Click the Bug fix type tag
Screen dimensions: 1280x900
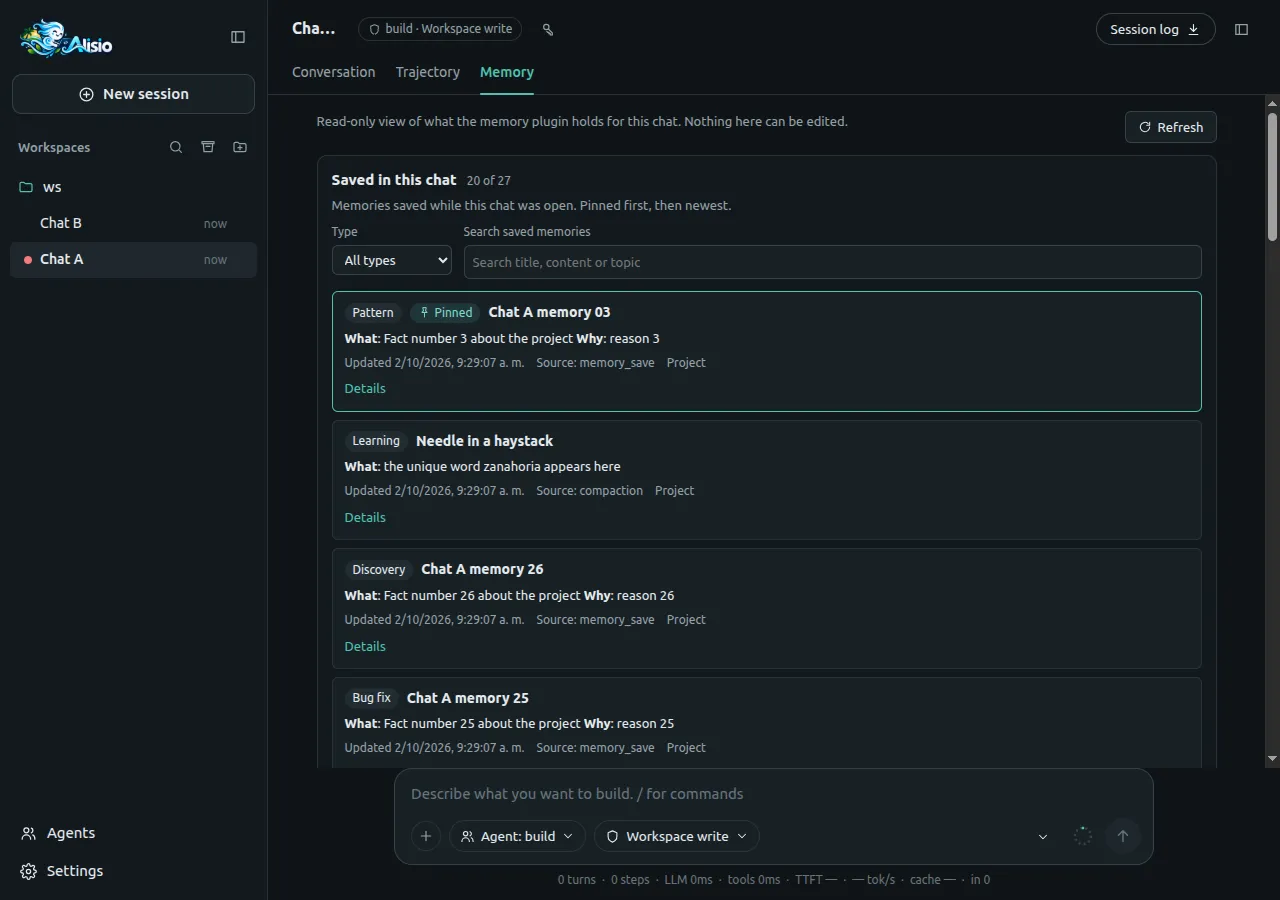[372, 698]
